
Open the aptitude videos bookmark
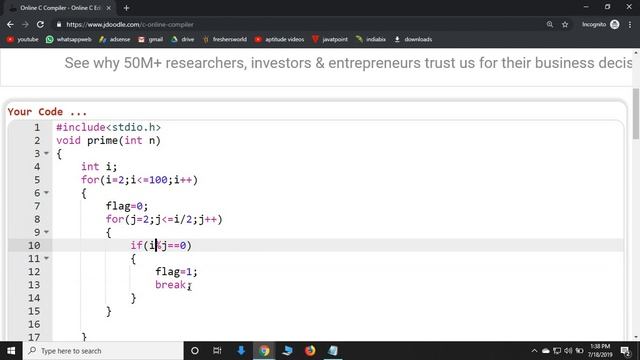tap(280, 39)
